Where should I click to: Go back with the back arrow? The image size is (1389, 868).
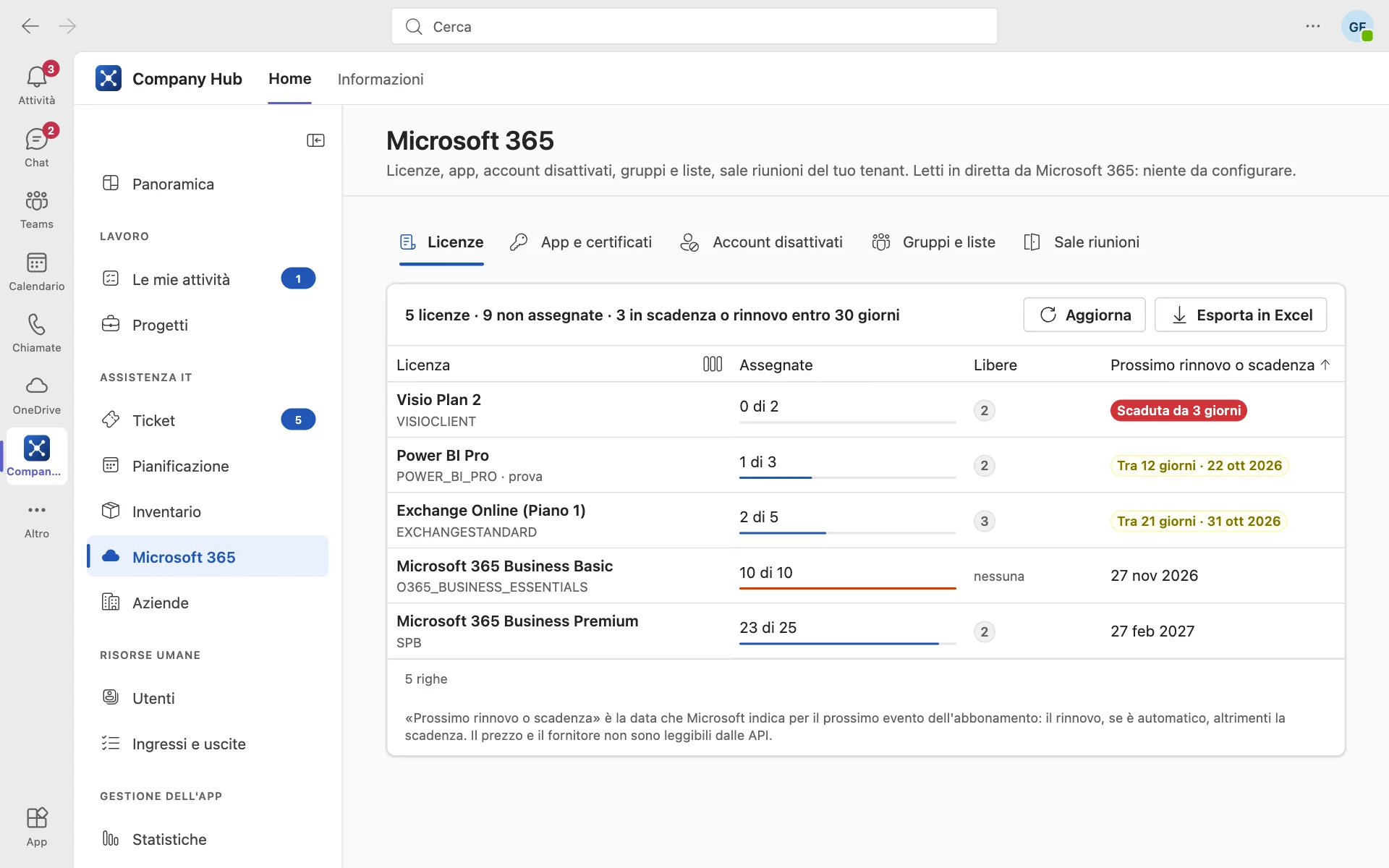click(x=30, y=26)
